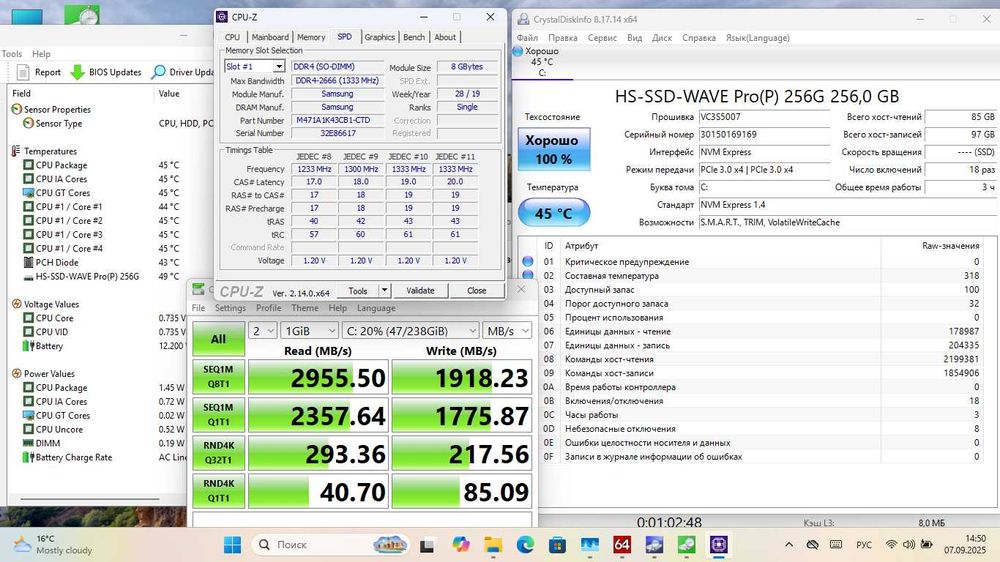The height and width of the screenshot is (562, 1000).
Task: Select the Temperatures category icon in AIDA64
Action: tap(16, 151)
